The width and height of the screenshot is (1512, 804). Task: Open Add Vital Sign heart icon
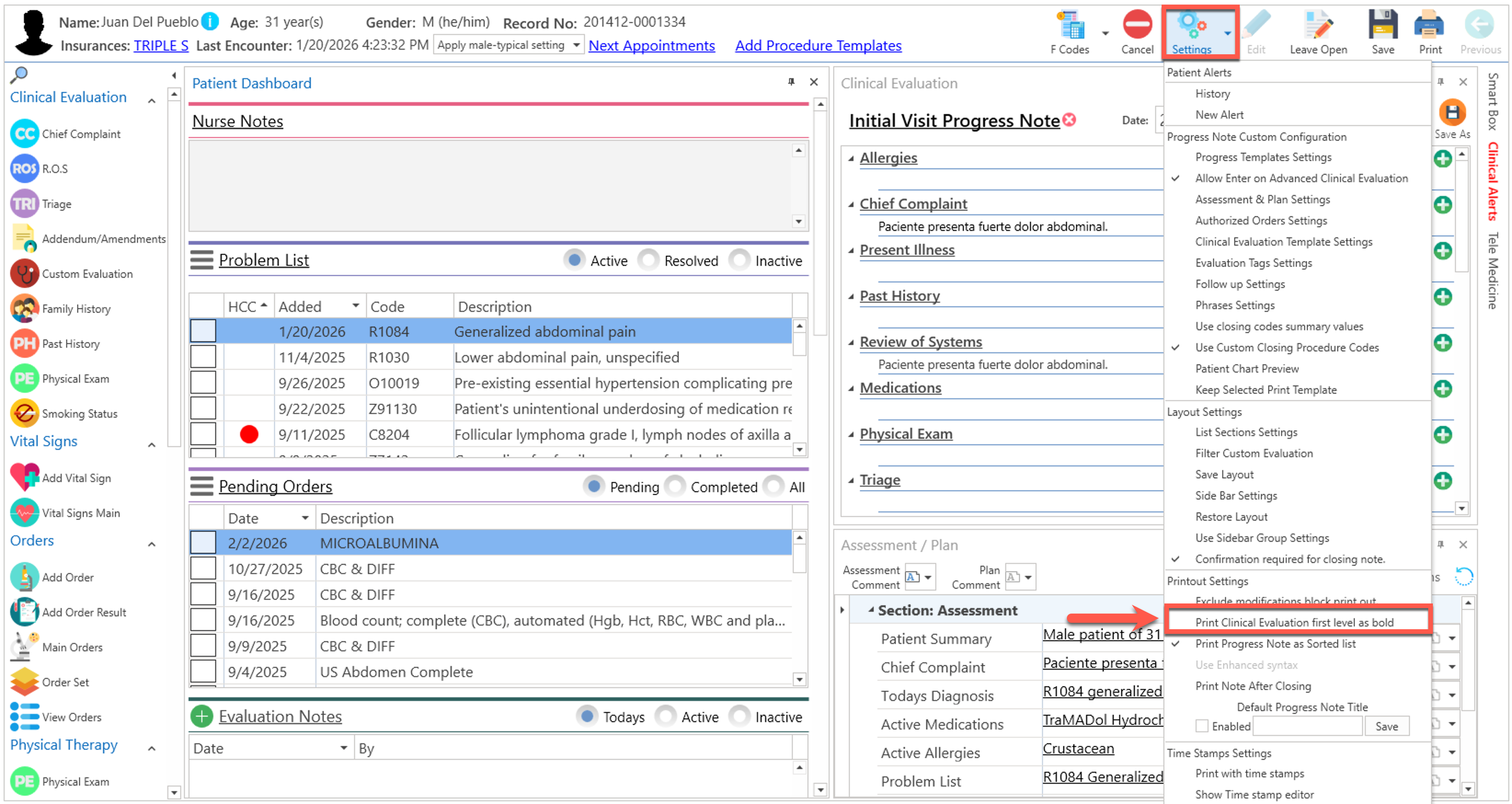[x=24, y=477]
